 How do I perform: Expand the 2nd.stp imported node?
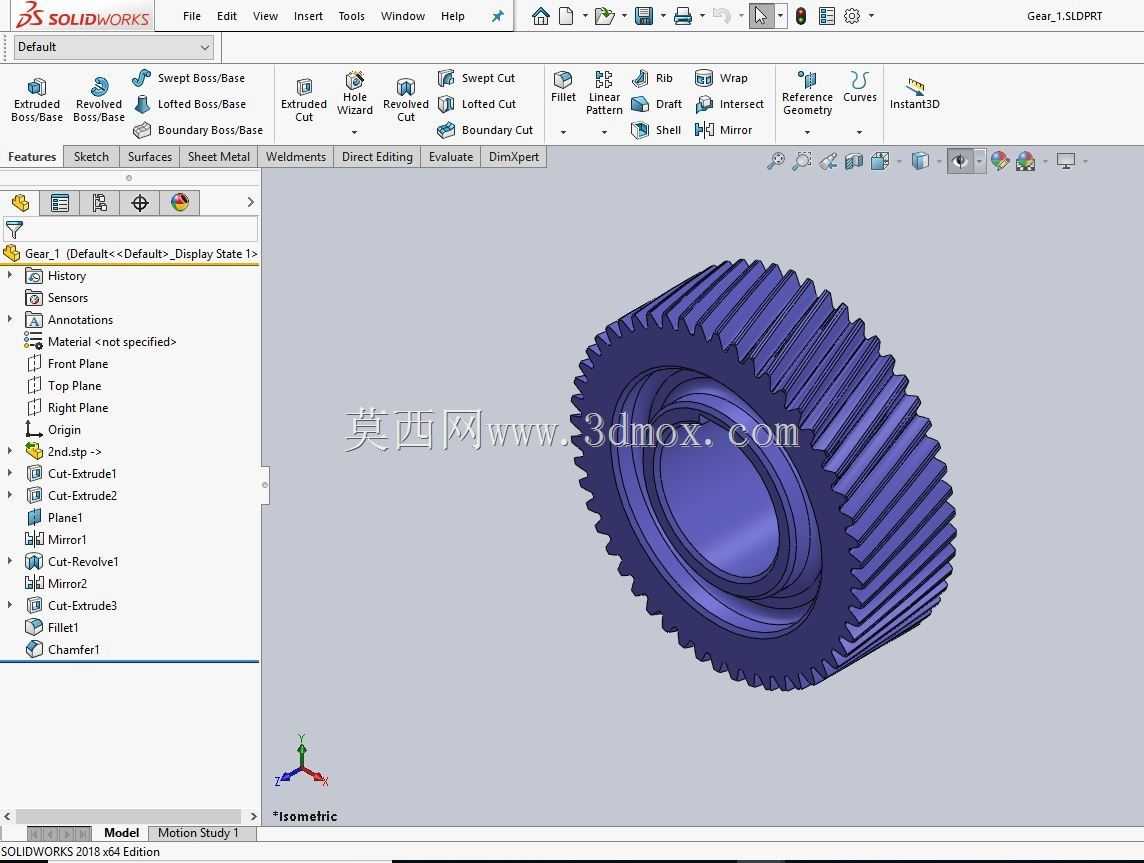pos(9,452)
